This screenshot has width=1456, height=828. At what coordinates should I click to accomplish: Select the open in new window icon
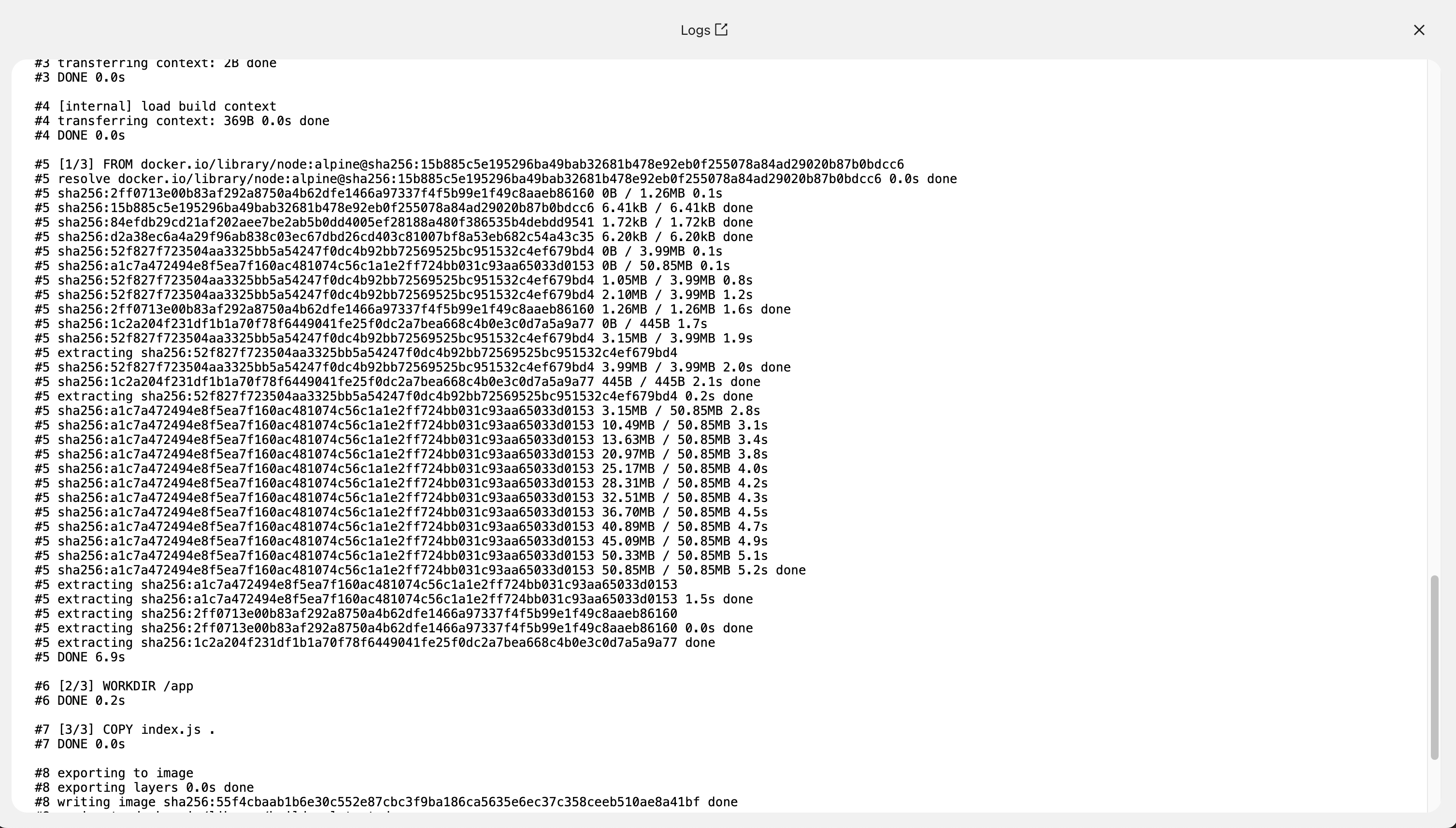pos(721,29)
